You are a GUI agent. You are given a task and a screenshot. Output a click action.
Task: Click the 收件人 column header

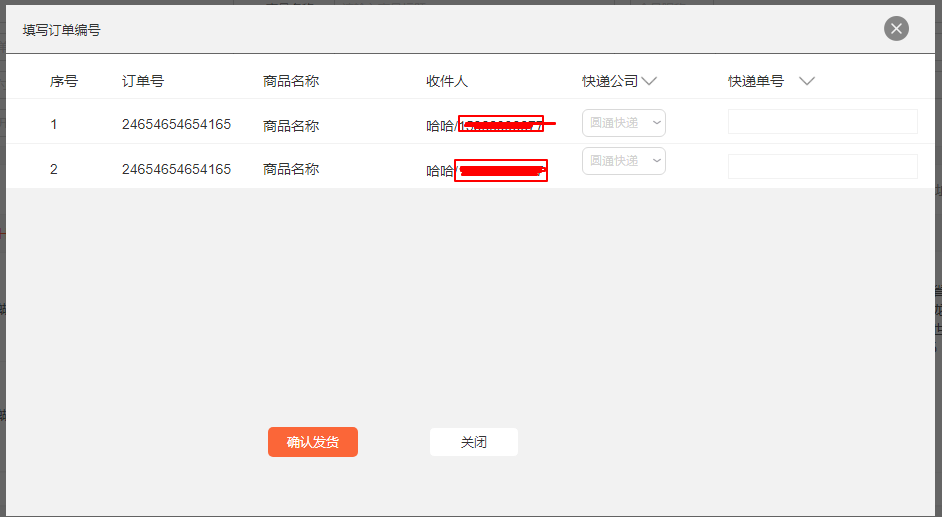tap(447, 82)
